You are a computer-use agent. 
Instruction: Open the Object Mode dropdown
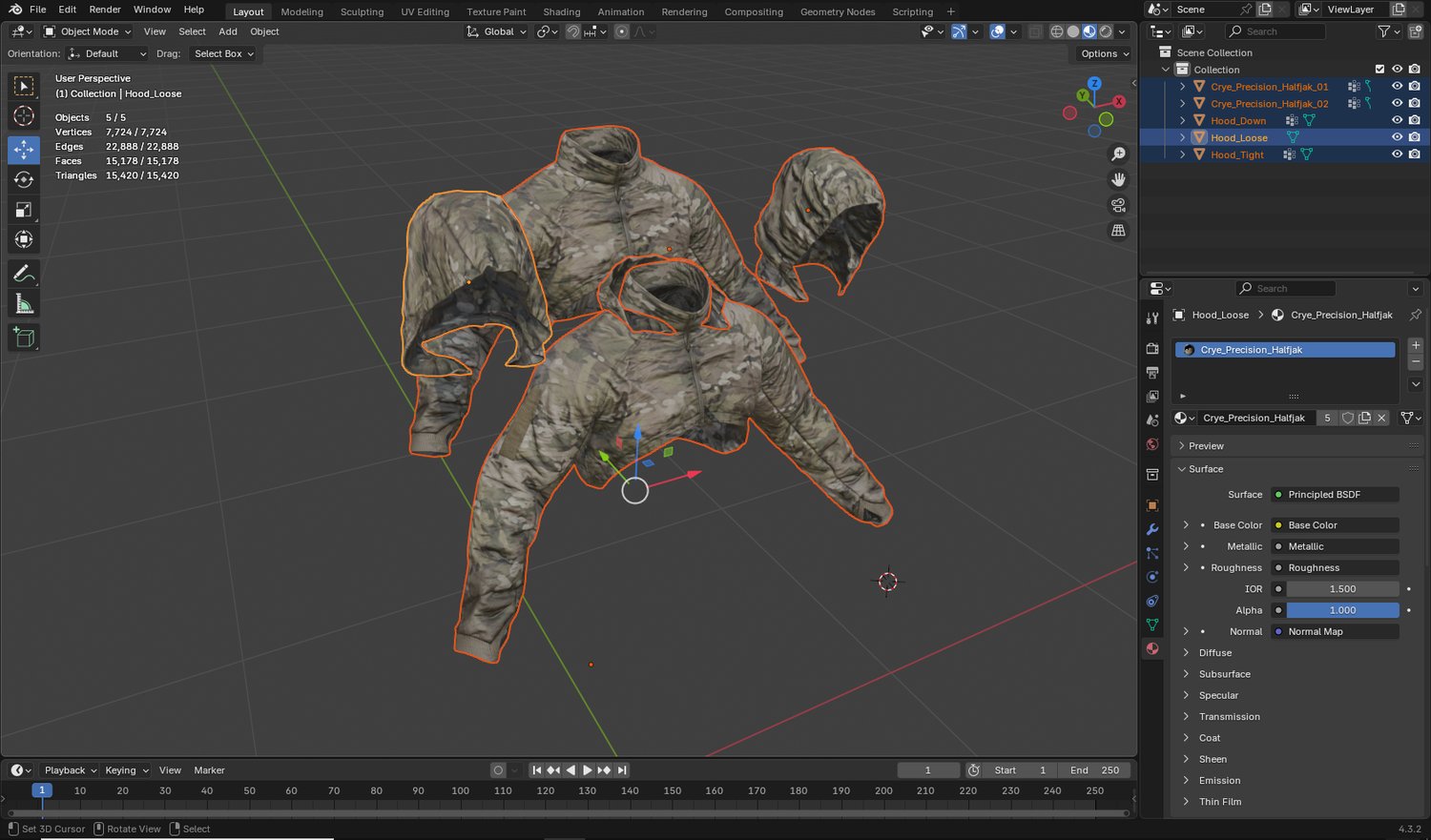[x=88, y=31]
